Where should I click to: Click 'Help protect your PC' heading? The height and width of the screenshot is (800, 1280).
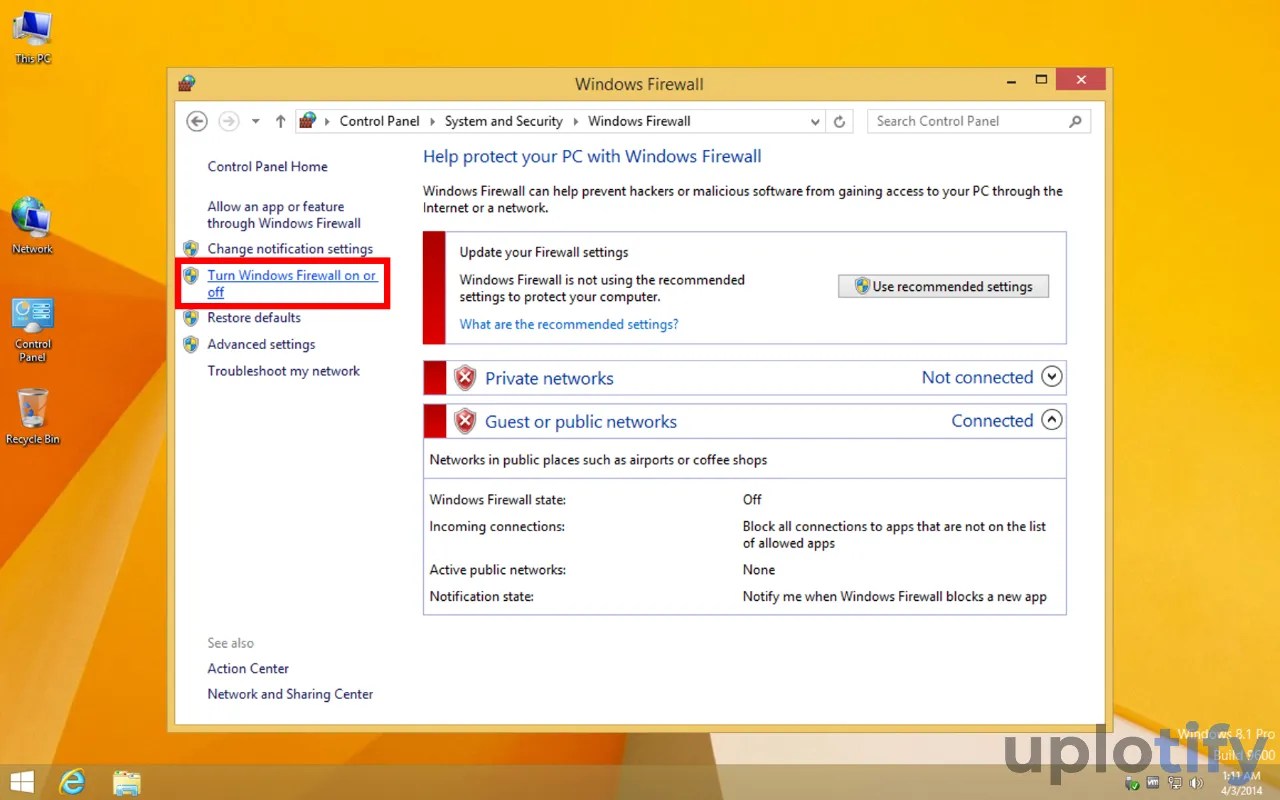click(x=592, y=156)
